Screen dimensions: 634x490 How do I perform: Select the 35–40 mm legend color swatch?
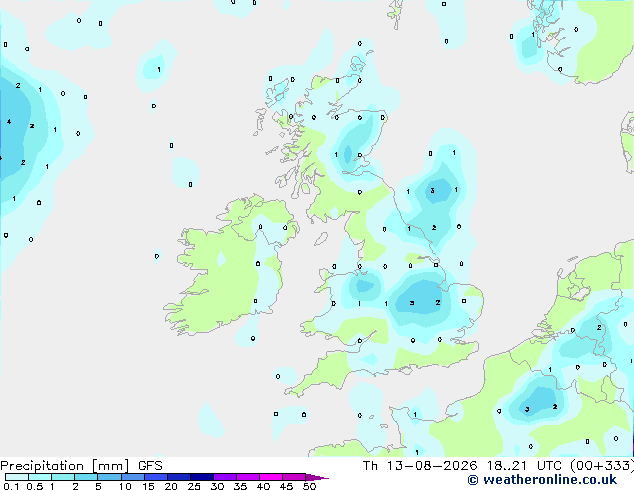[x=247, y=477]
